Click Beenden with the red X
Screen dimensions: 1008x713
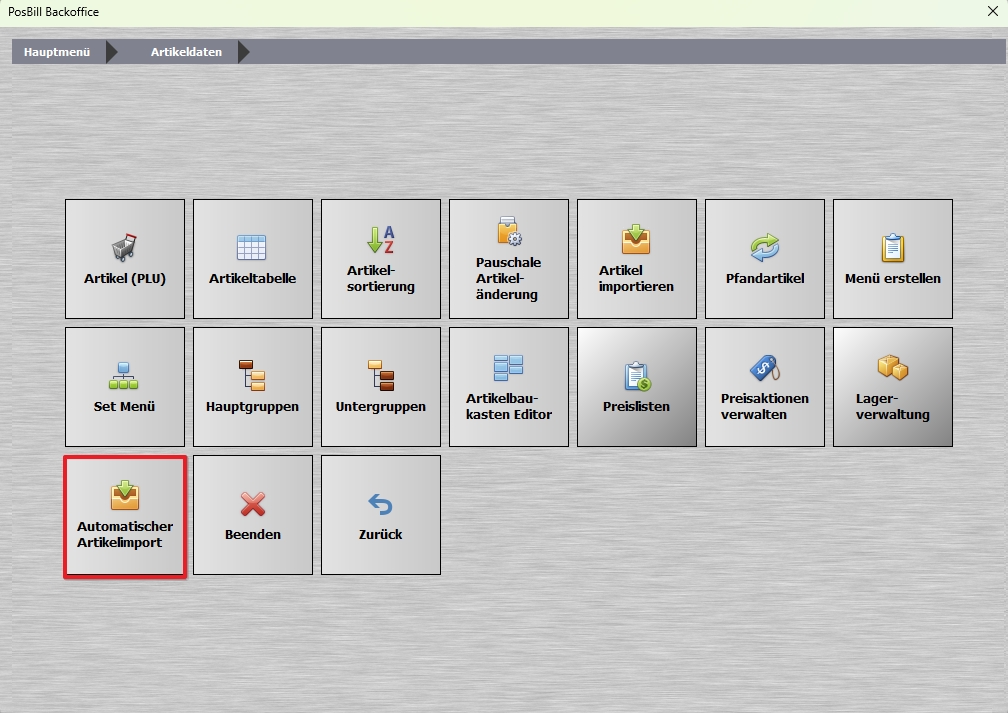[253, 514]
